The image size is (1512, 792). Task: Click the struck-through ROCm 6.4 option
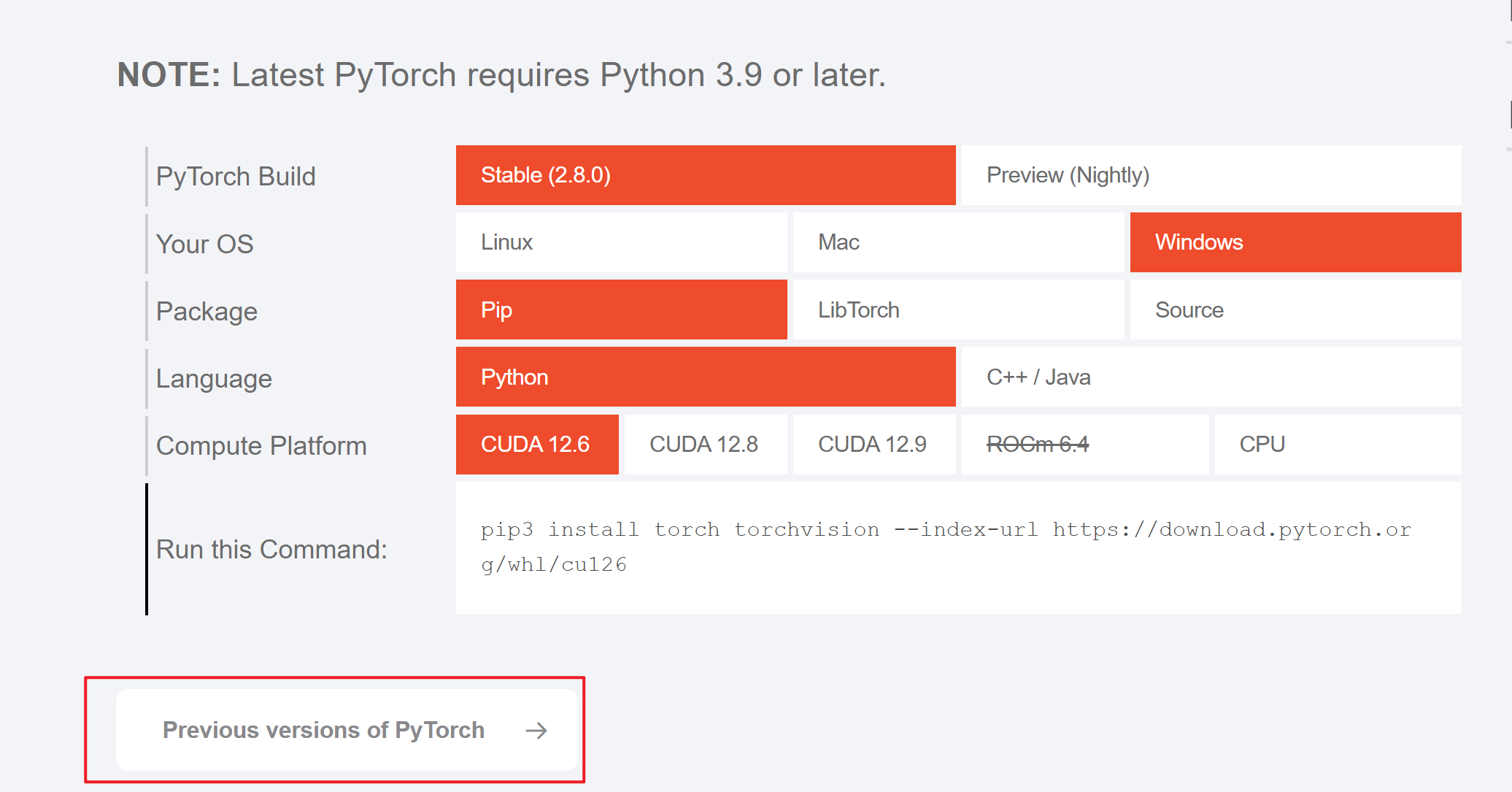(1085, 445)
